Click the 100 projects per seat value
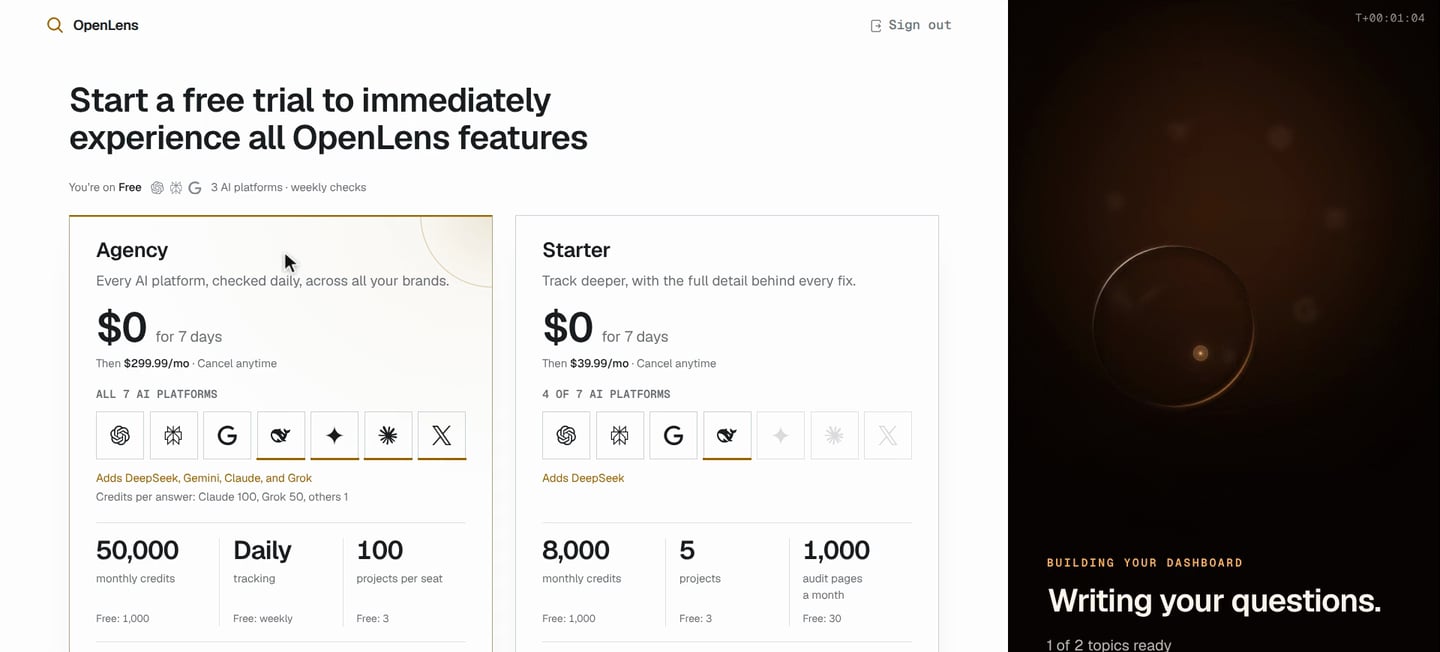Screen dimensions: 1440x652 tap(380, 550)
